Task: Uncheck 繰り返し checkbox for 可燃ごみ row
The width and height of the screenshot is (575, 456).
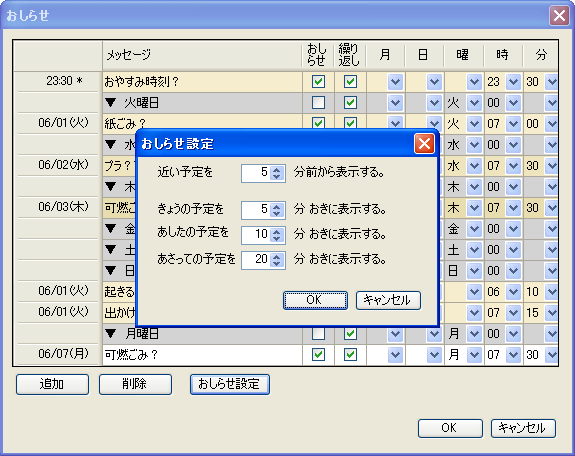Action: (x=350, y=354)
